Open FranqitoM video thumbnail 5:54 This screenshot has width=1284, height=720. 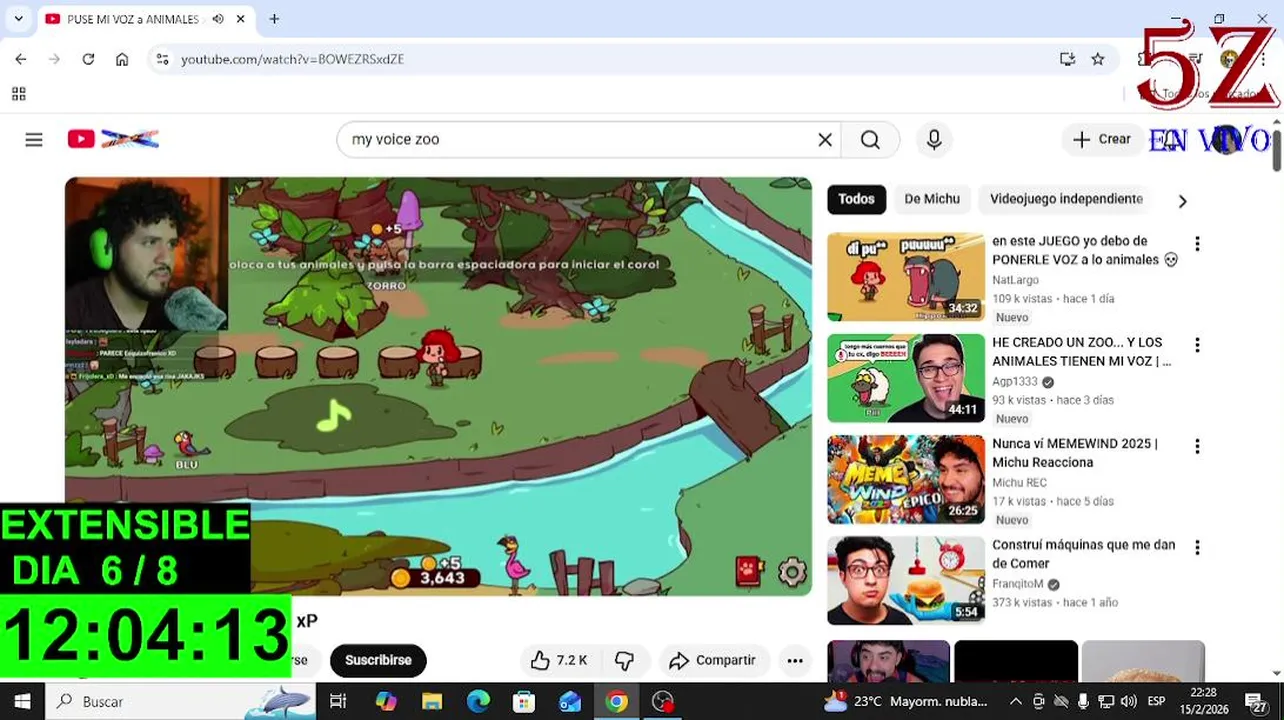pyautogui.click(x=906, y=581)
